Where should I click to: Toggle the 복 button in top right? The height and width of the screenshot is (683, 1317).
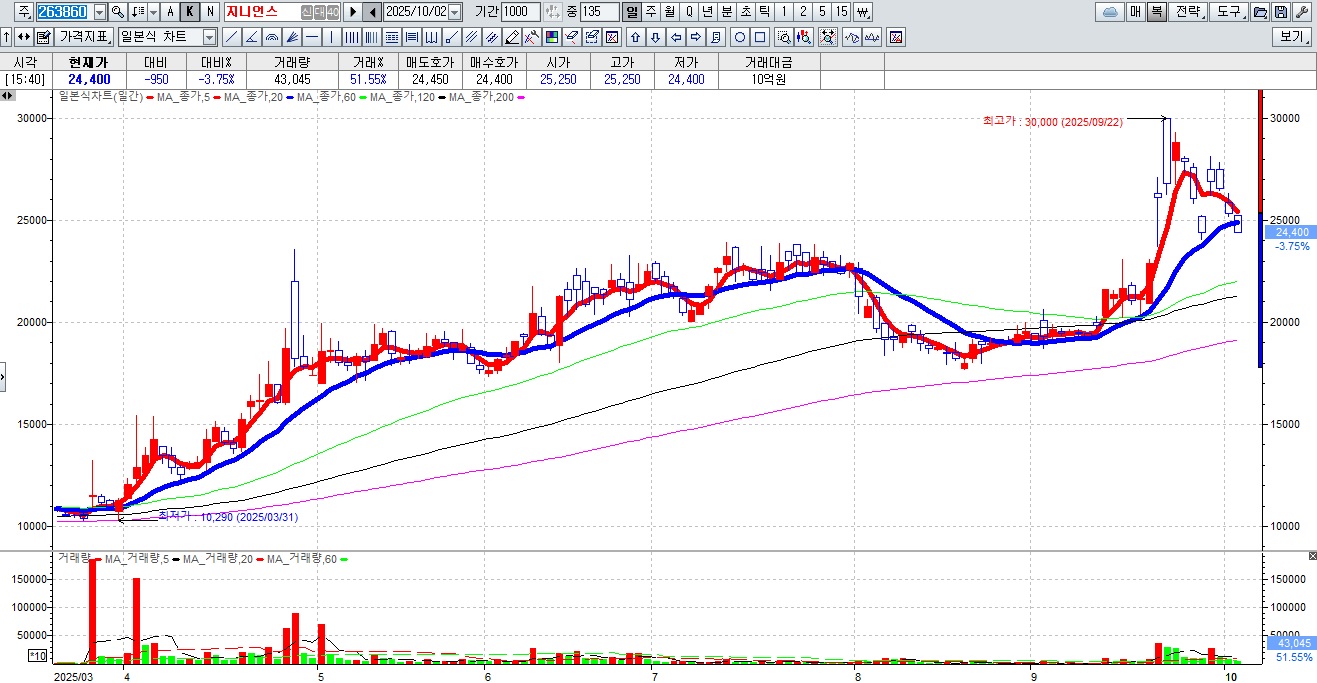click(1155, 12)
